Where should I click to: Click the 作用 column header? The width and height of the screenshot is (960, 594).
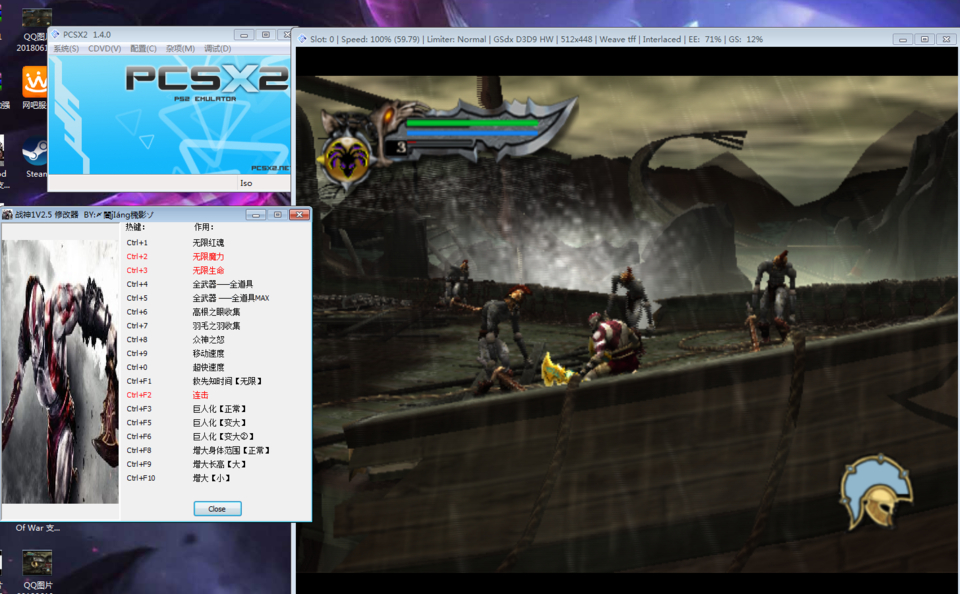tap(204, 227)
